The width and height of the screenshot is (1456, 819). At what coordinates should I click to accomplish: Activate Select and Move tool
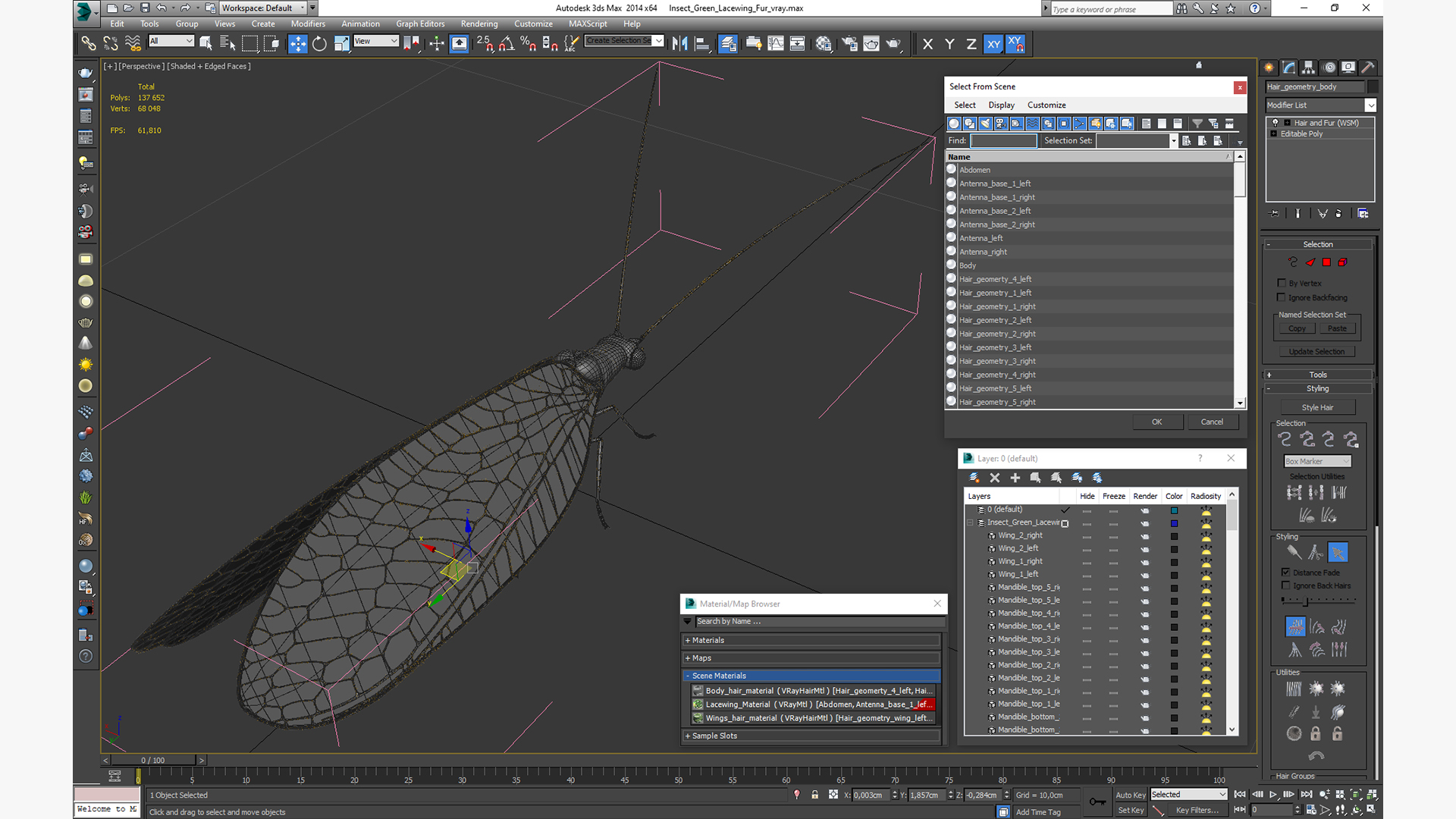[297, 44]
